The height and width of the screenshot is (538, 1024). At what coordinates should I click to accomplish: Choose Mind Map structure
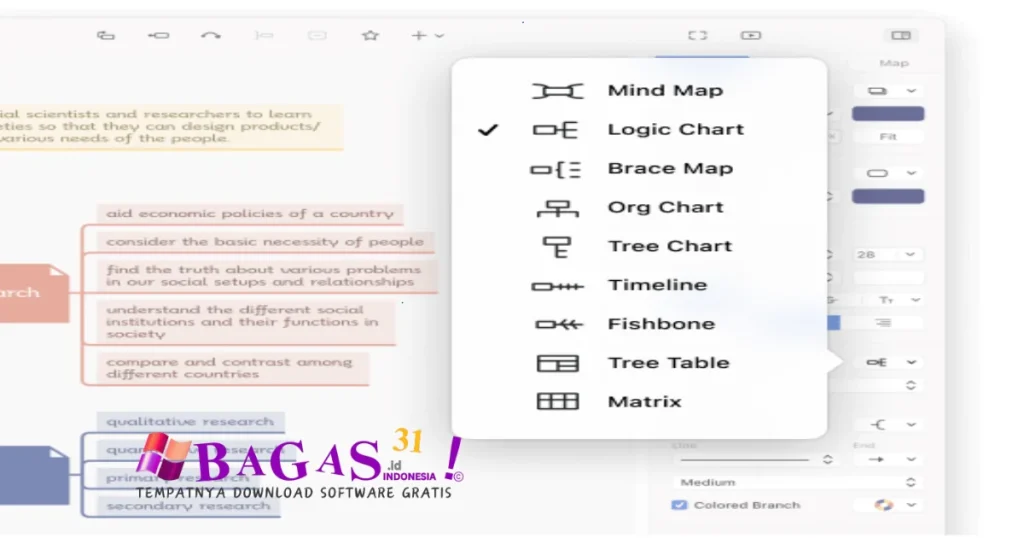[639, 90]
